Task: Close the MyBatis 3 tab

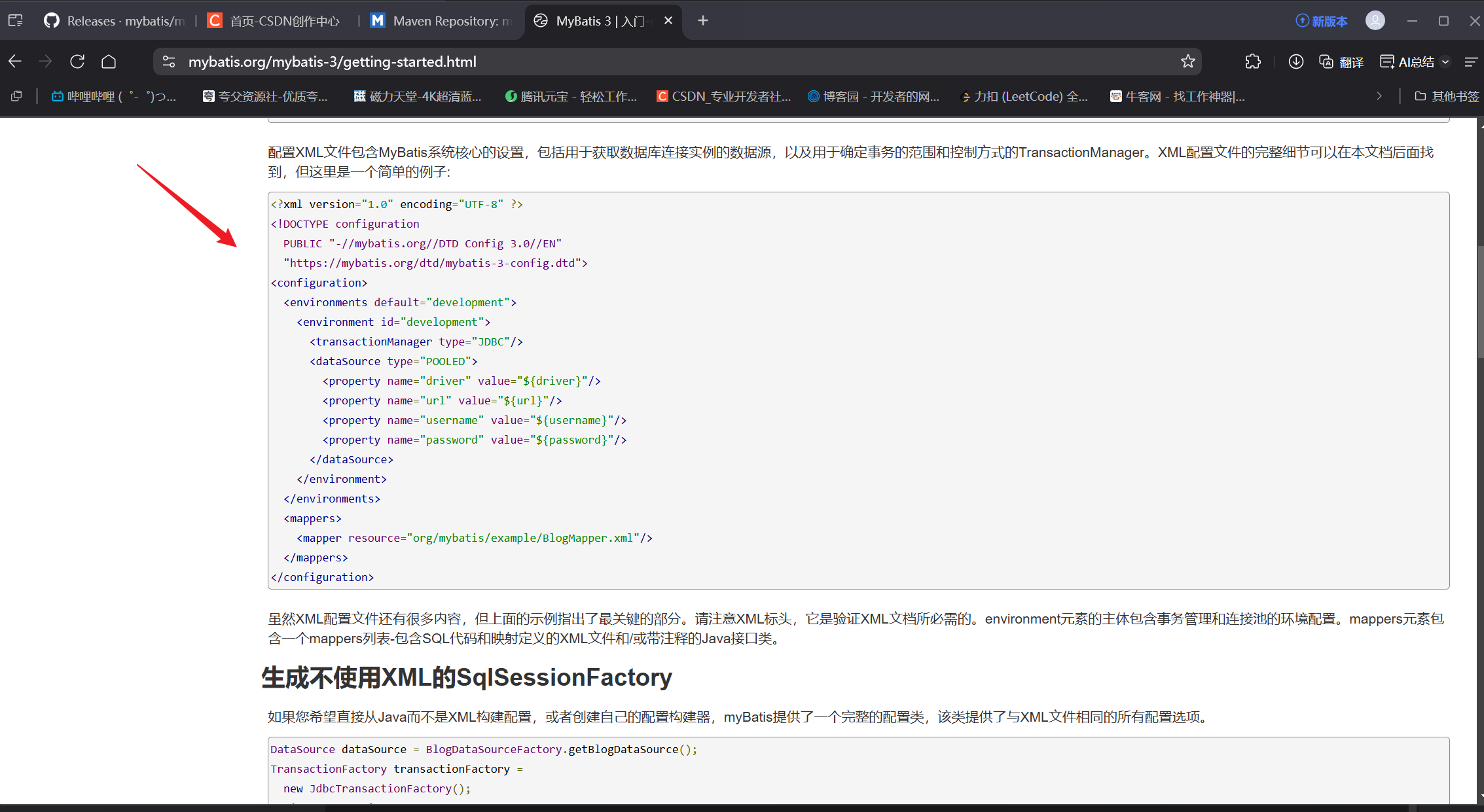Action: (x=668, y=21)
